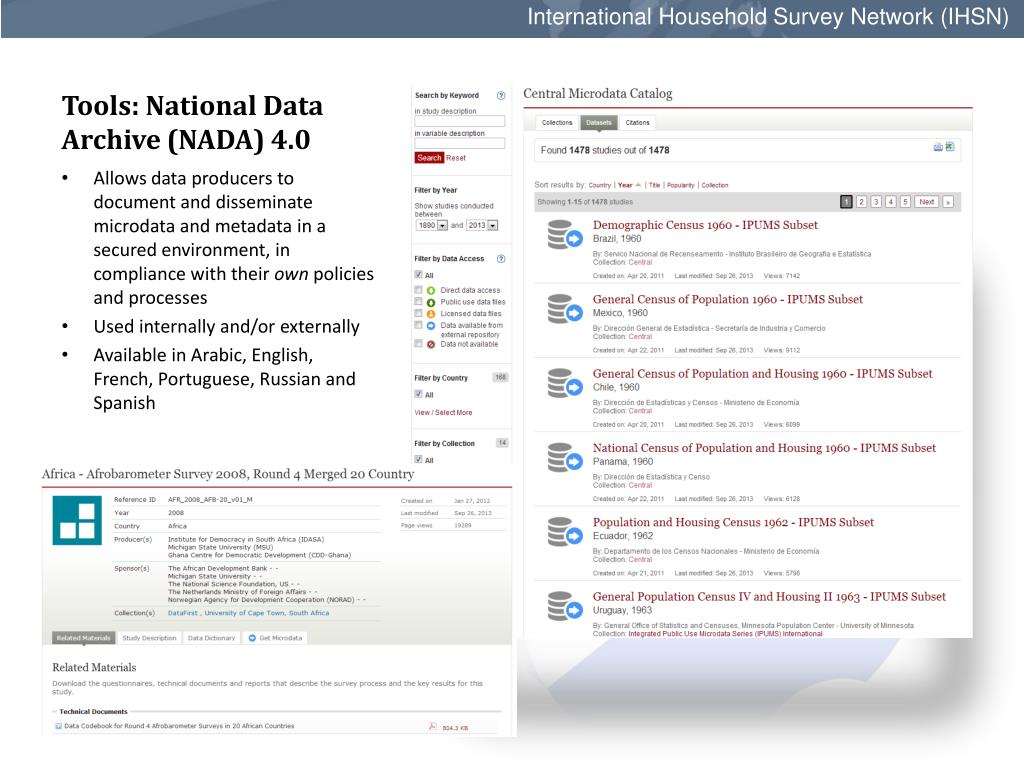Sort results by Popularity
The image size is (1024, 768).
coord(680,185)
